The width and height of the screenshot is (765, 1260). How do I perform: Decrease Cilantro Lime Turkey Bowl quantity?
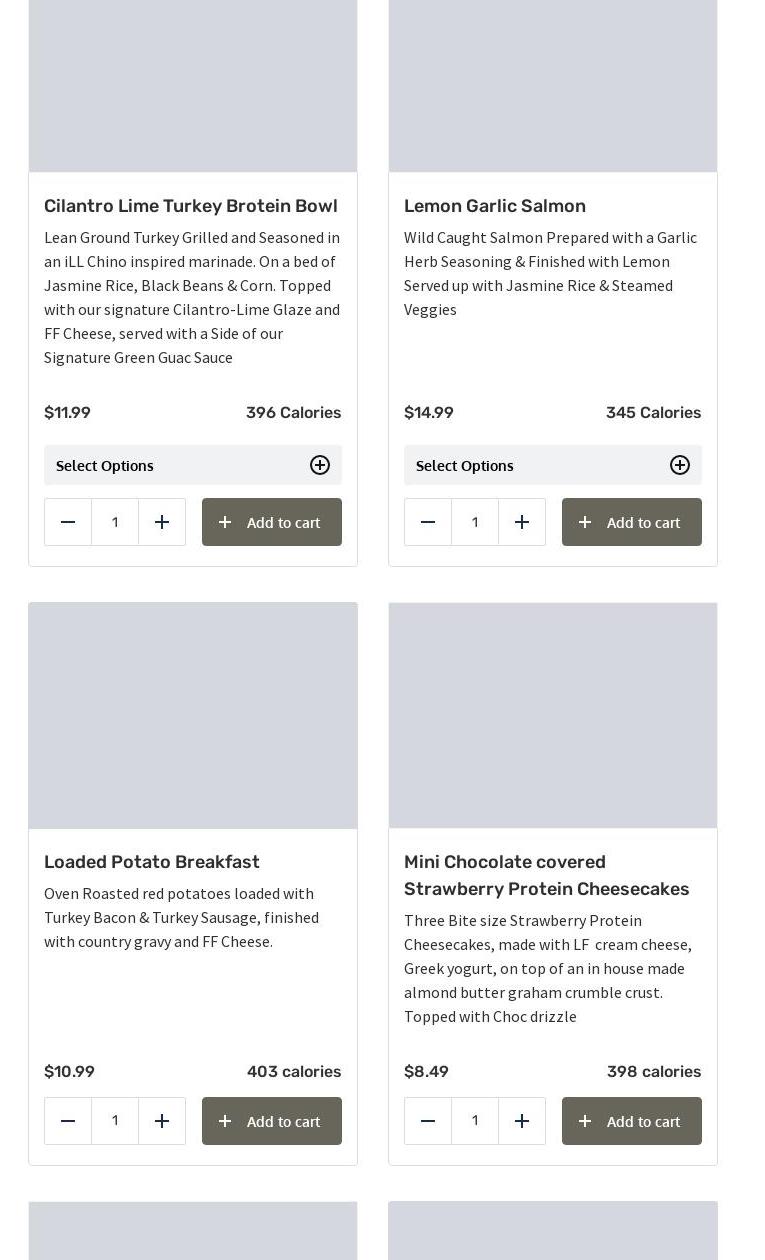click(68, 522)
